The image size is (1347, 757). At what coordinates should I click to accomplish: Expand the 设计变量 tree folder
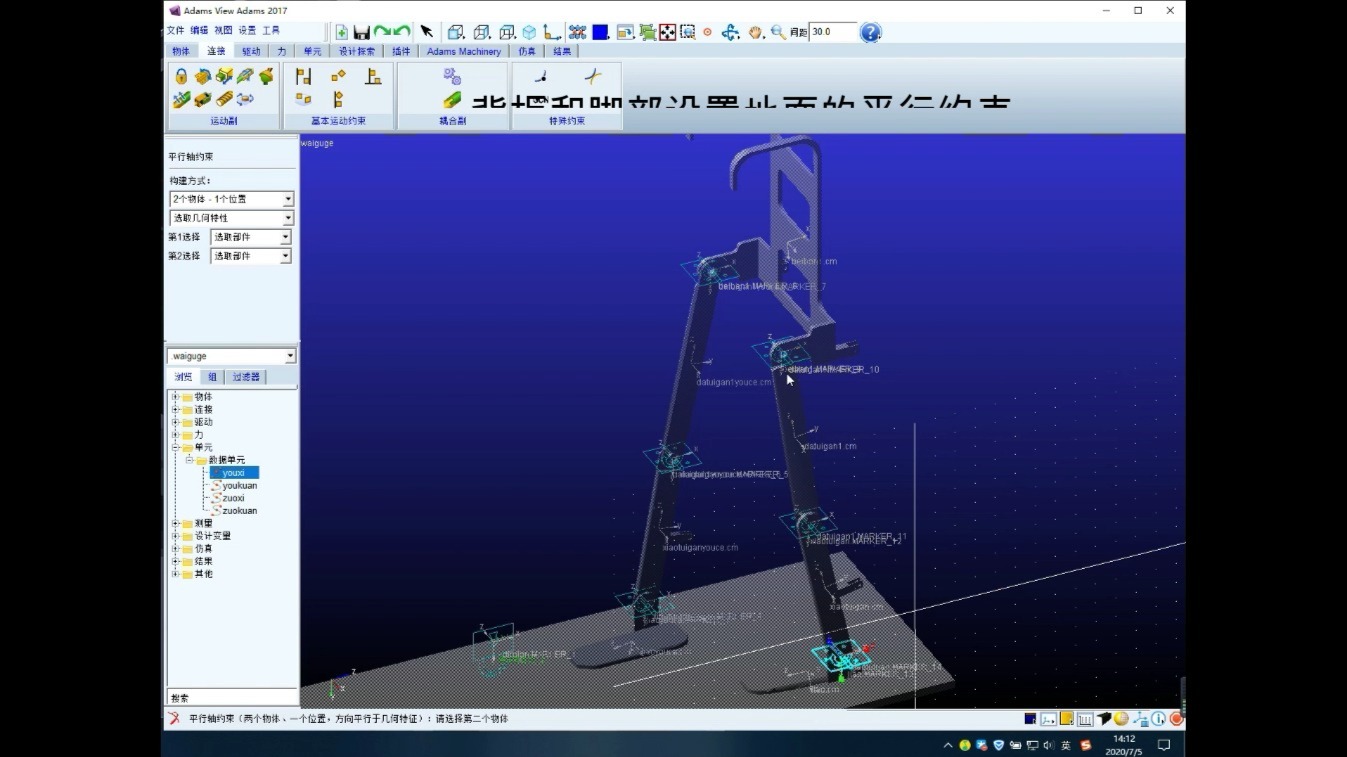pos(175,536)
